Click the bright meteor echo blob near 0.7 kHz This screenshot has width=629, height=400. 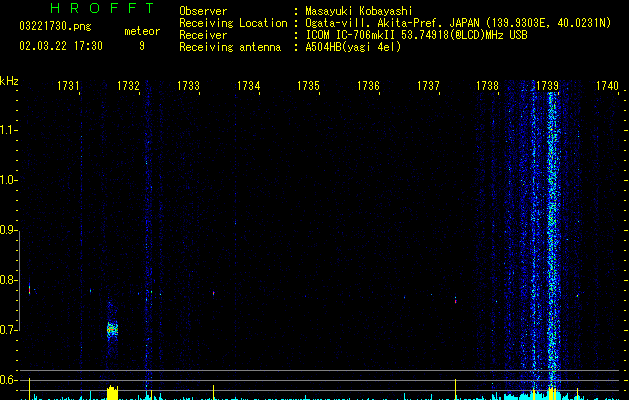pos(112,330)
